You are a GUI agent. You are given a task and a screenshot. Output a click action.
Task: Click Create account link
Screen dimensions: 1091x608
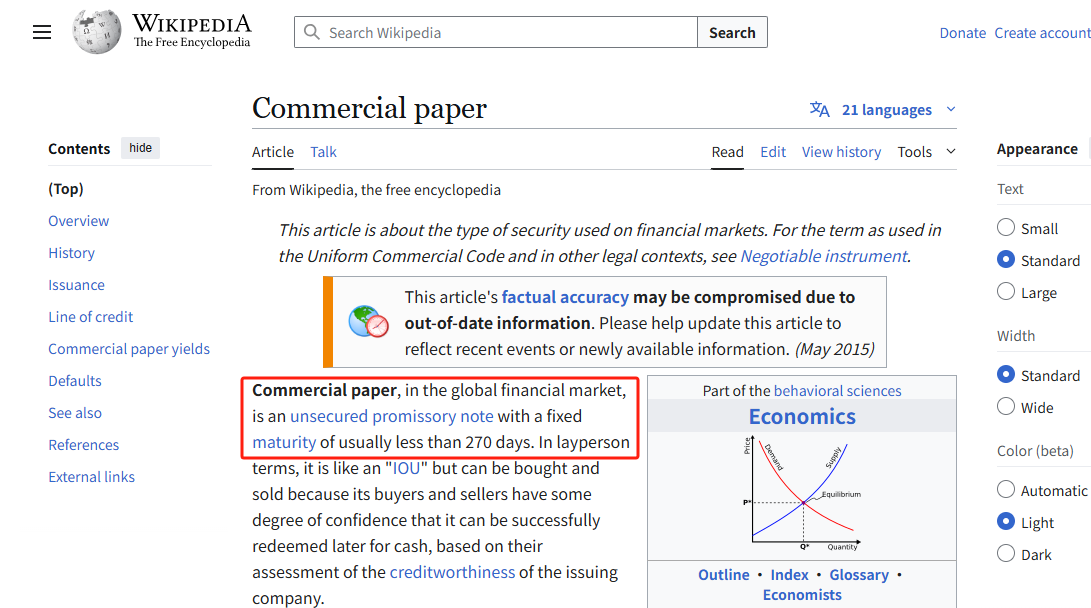[x=1042, y=33]
